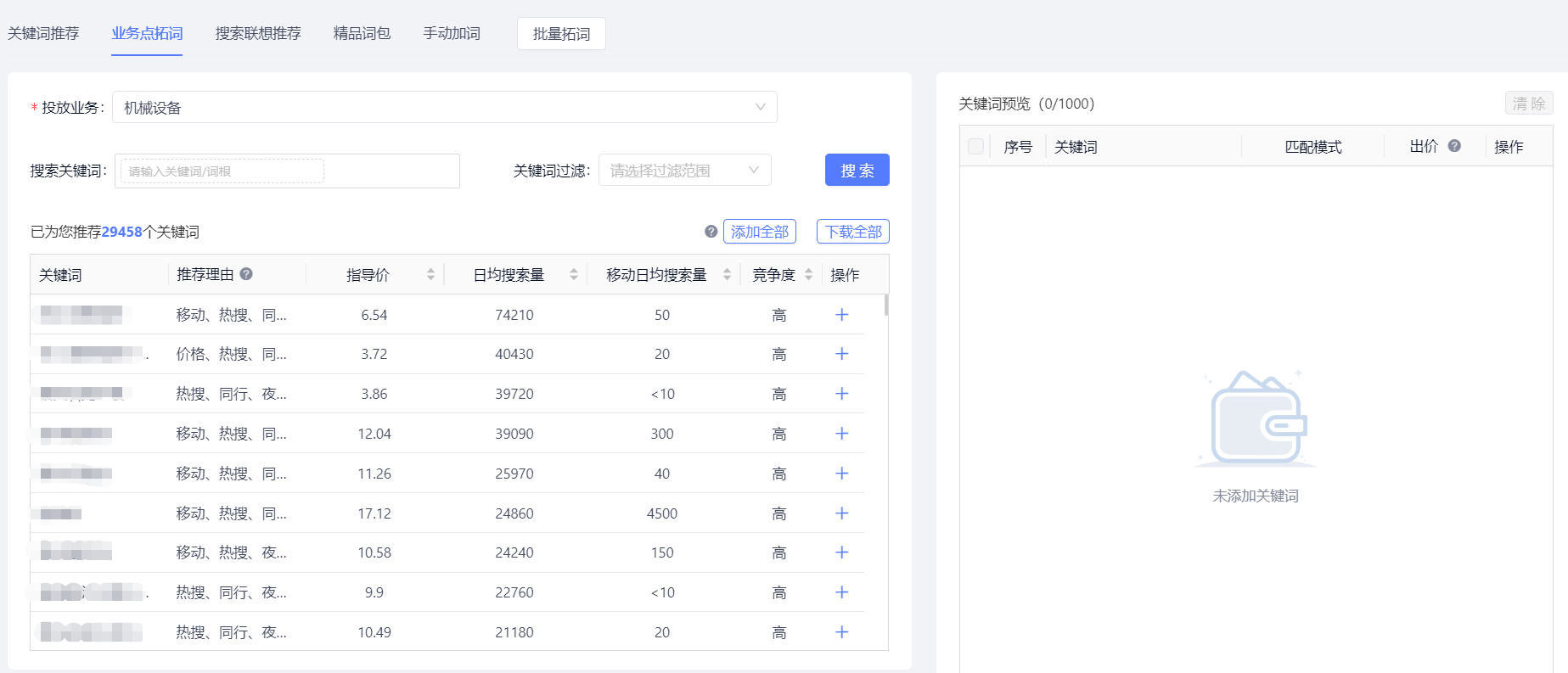Add the keyword with 74210 daily searches

842,315
